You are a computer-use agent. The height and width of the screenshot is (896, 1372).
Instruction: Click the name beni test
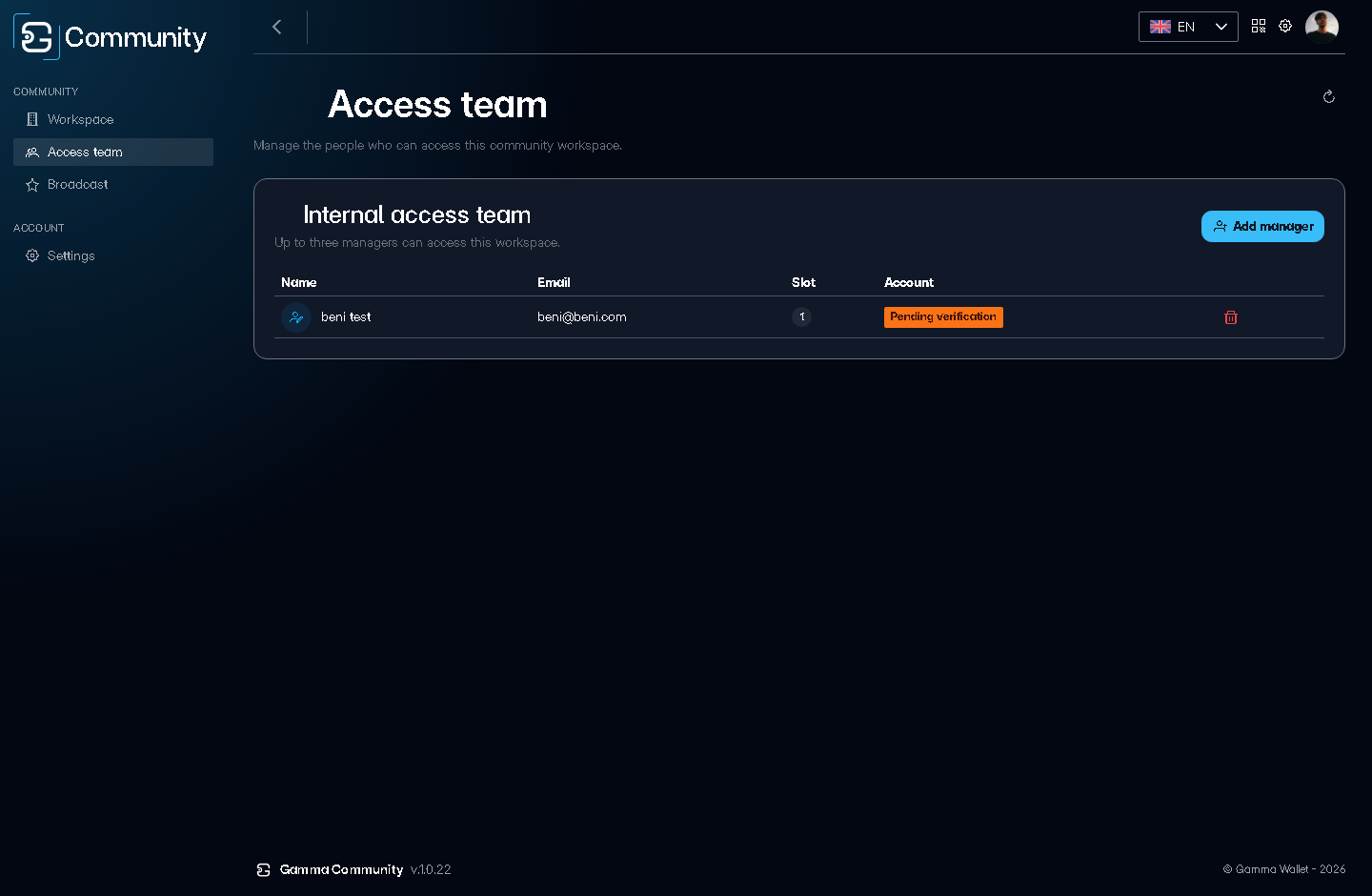click(x=346, y=317)
